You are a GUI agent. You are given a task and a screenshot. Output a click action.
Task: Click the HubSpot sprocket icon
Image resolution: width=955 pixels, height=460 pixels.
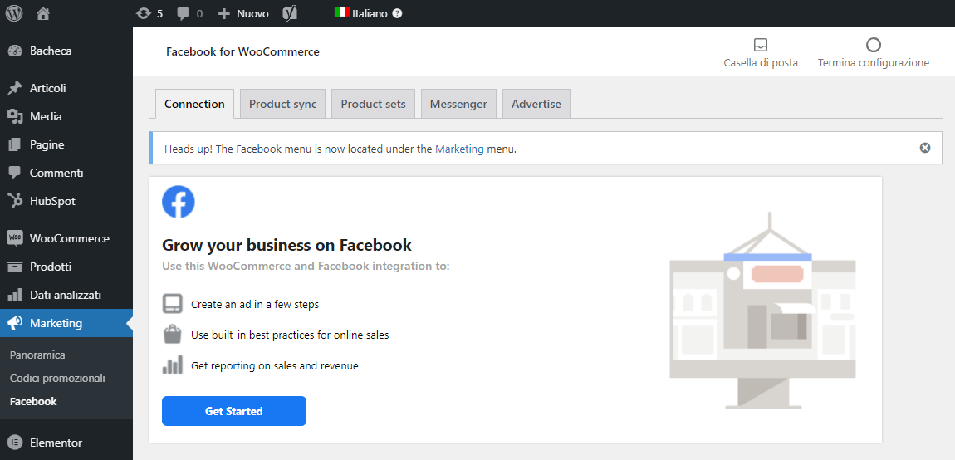pyautogui.click(x=15, y=201)
